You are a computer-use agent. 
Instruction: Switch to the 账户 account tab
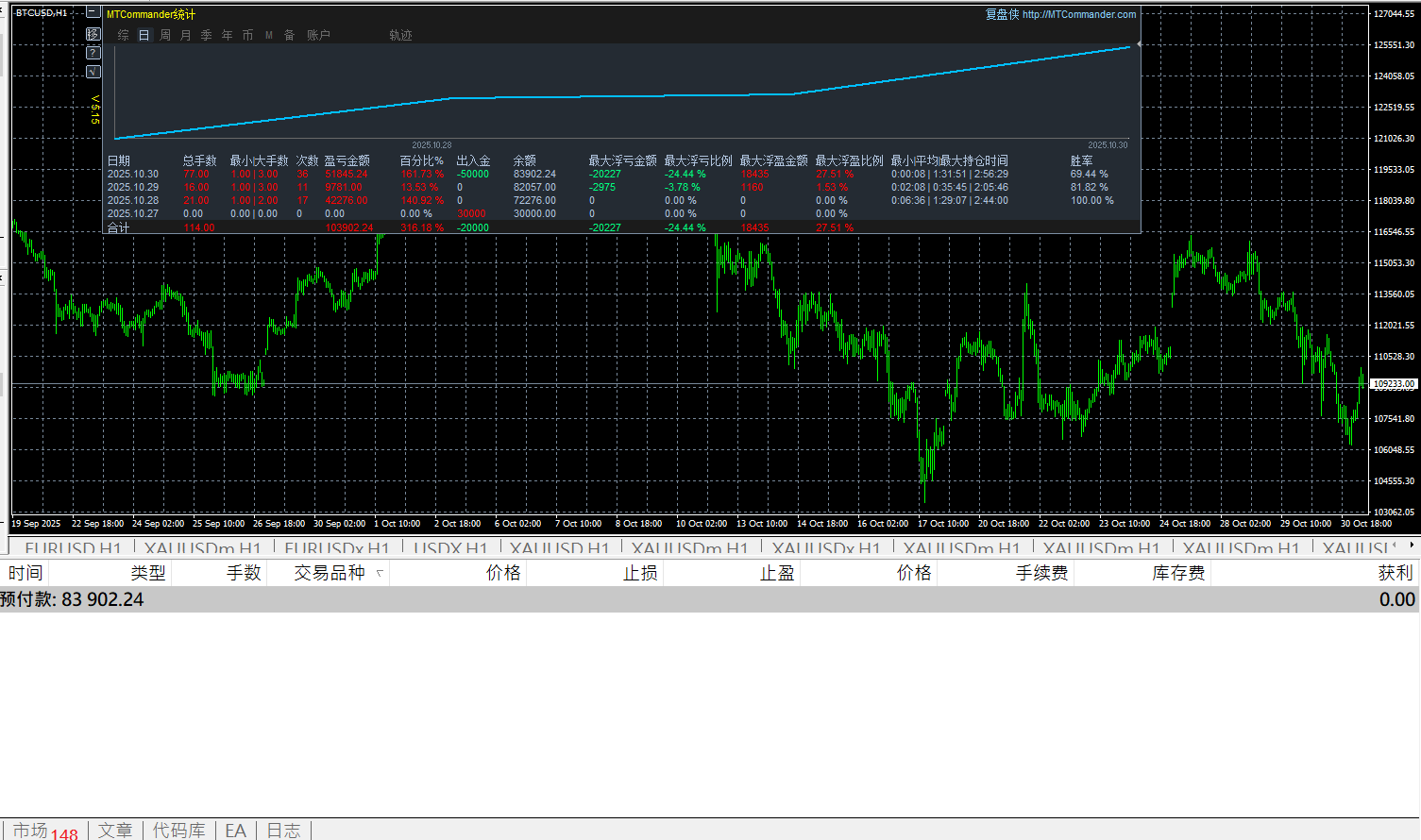pyautogui.click(x=318, y=35)
